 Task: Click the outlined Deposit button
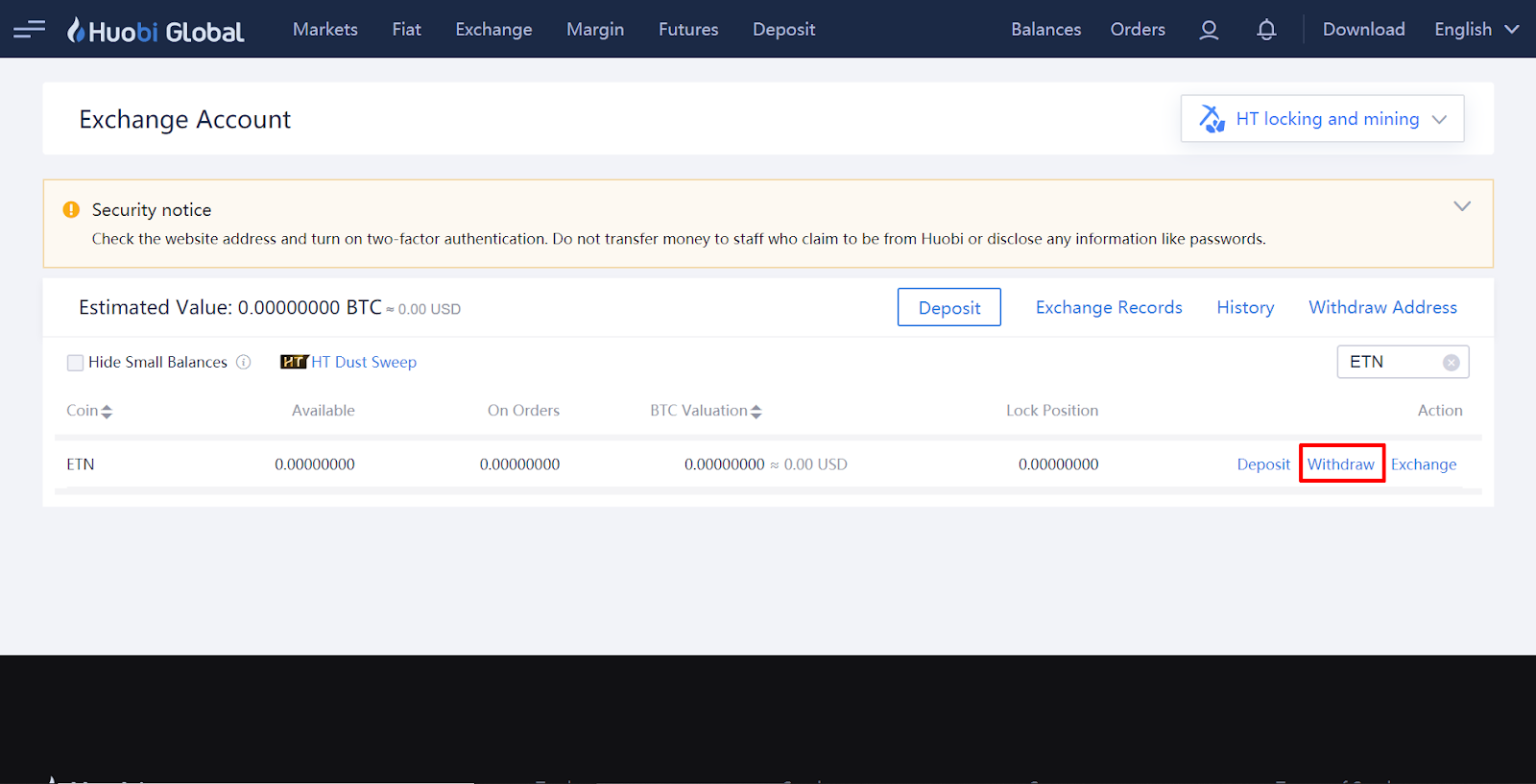949,307
